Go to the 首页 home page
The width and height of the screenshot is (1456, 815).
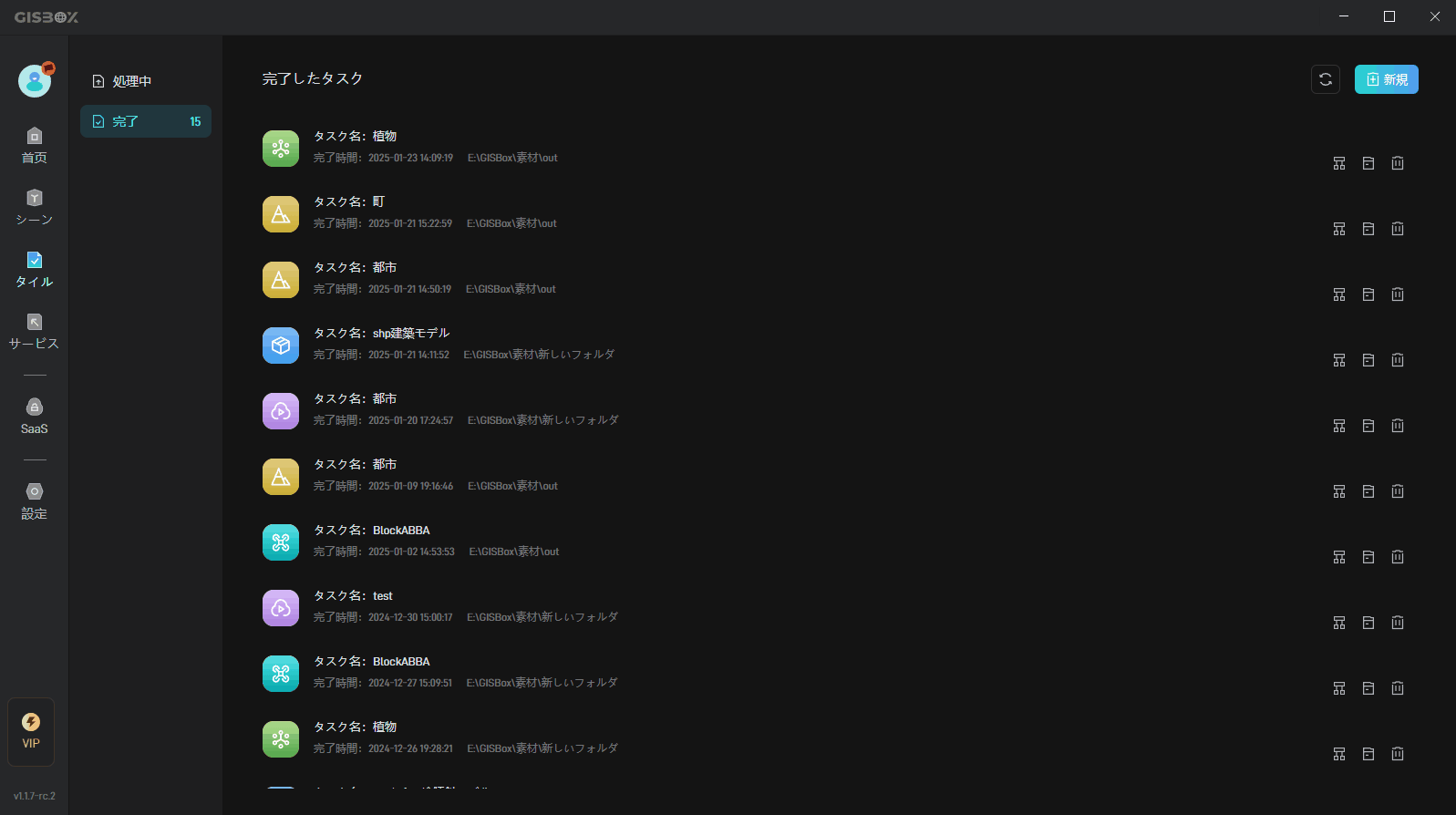[34, 146]
